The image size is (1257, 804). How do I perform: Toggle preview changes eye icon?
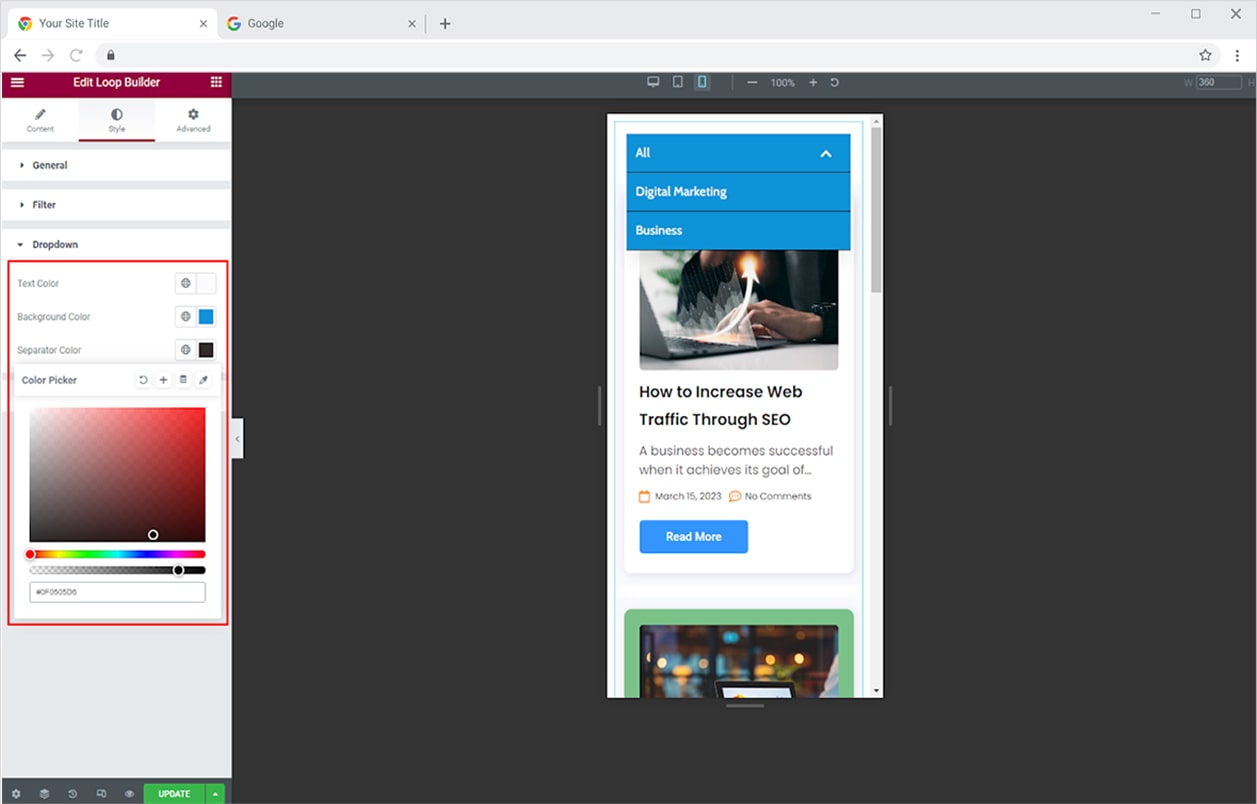pyautogui.click(x=129, y=794)
